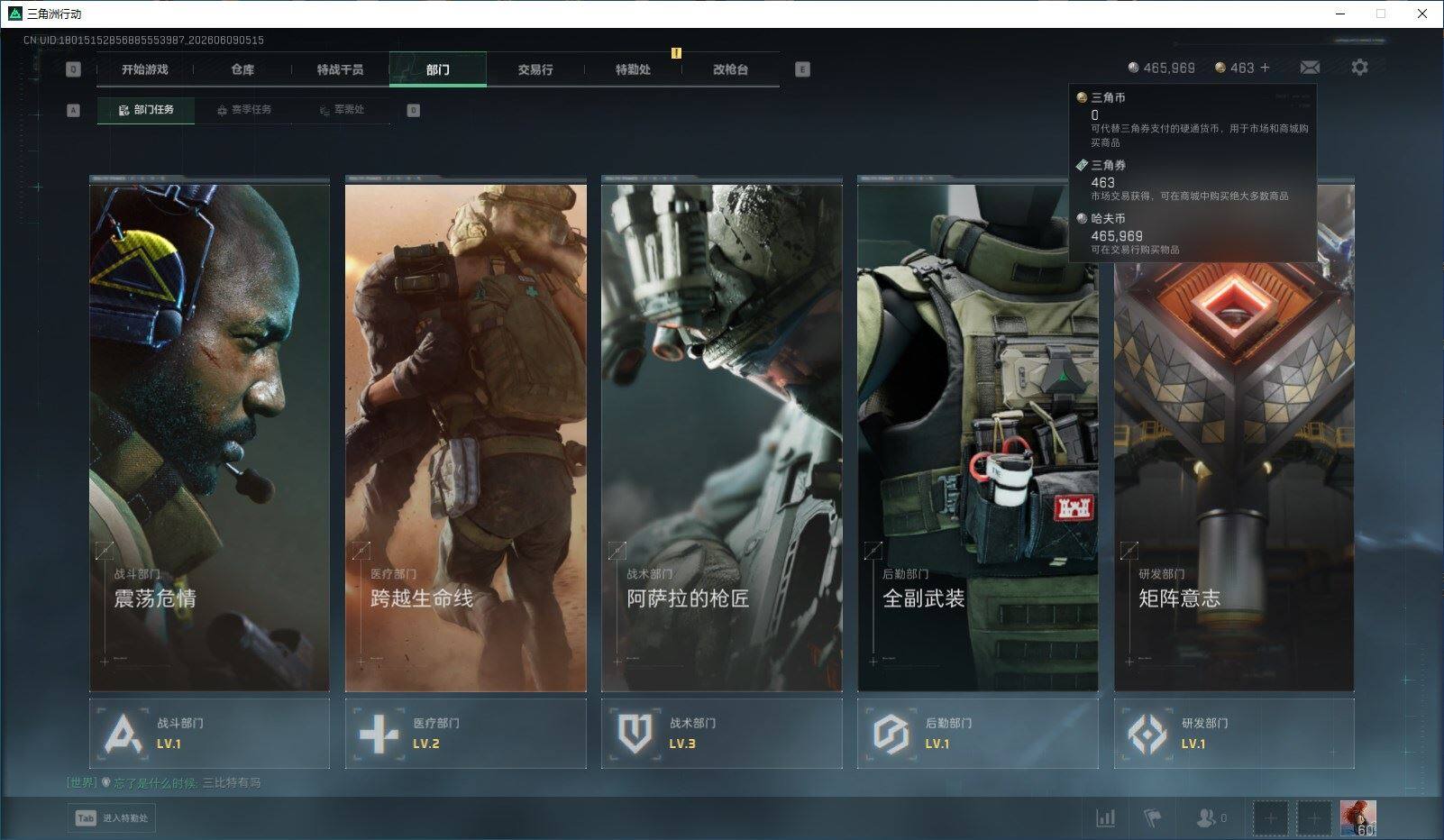Click the yellow exclamation alert marker
The height and width of the screenshot is (840, 1444).
676,53
